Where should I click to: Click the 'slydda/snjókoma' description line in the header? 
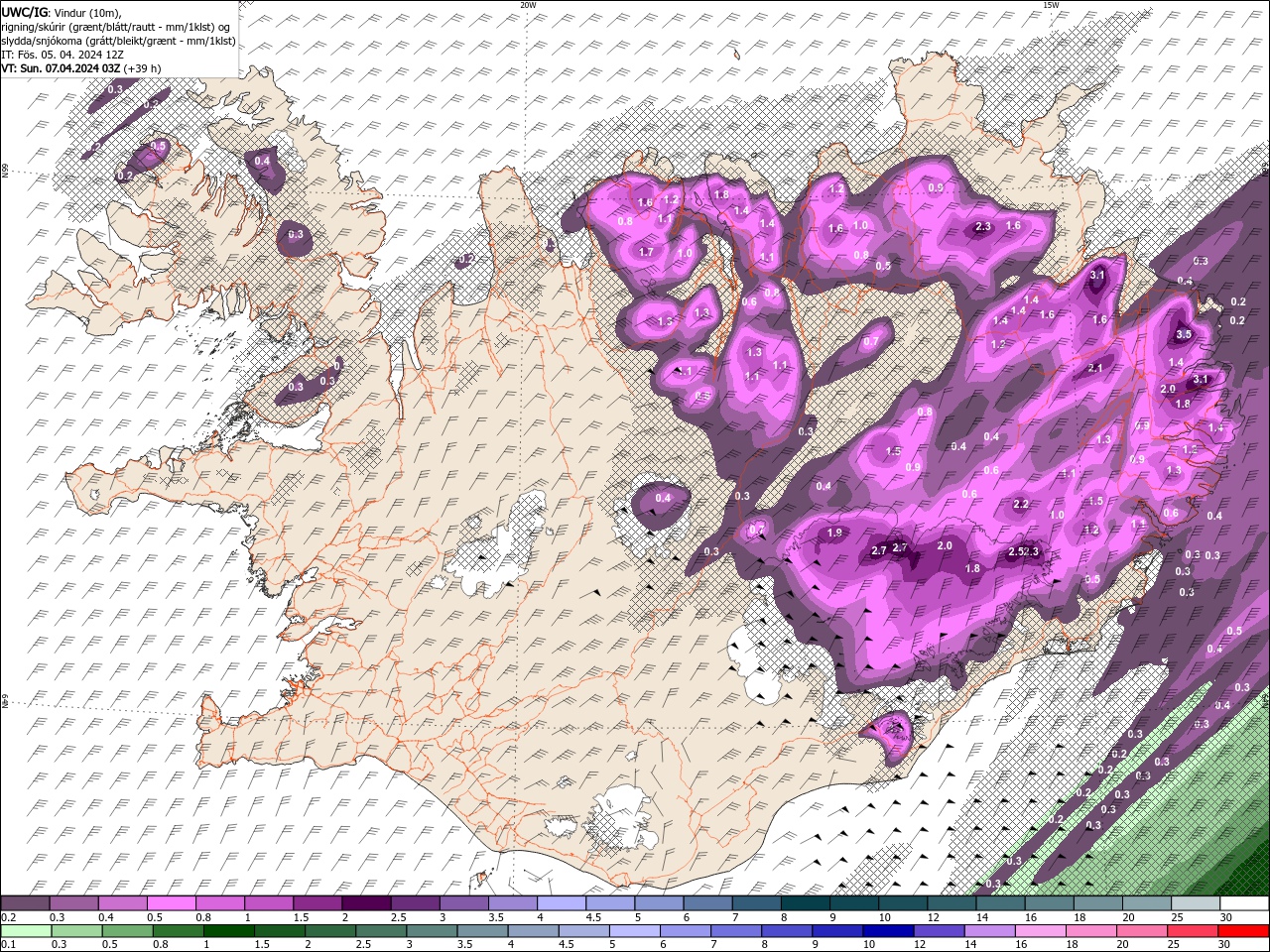point(118,40)
